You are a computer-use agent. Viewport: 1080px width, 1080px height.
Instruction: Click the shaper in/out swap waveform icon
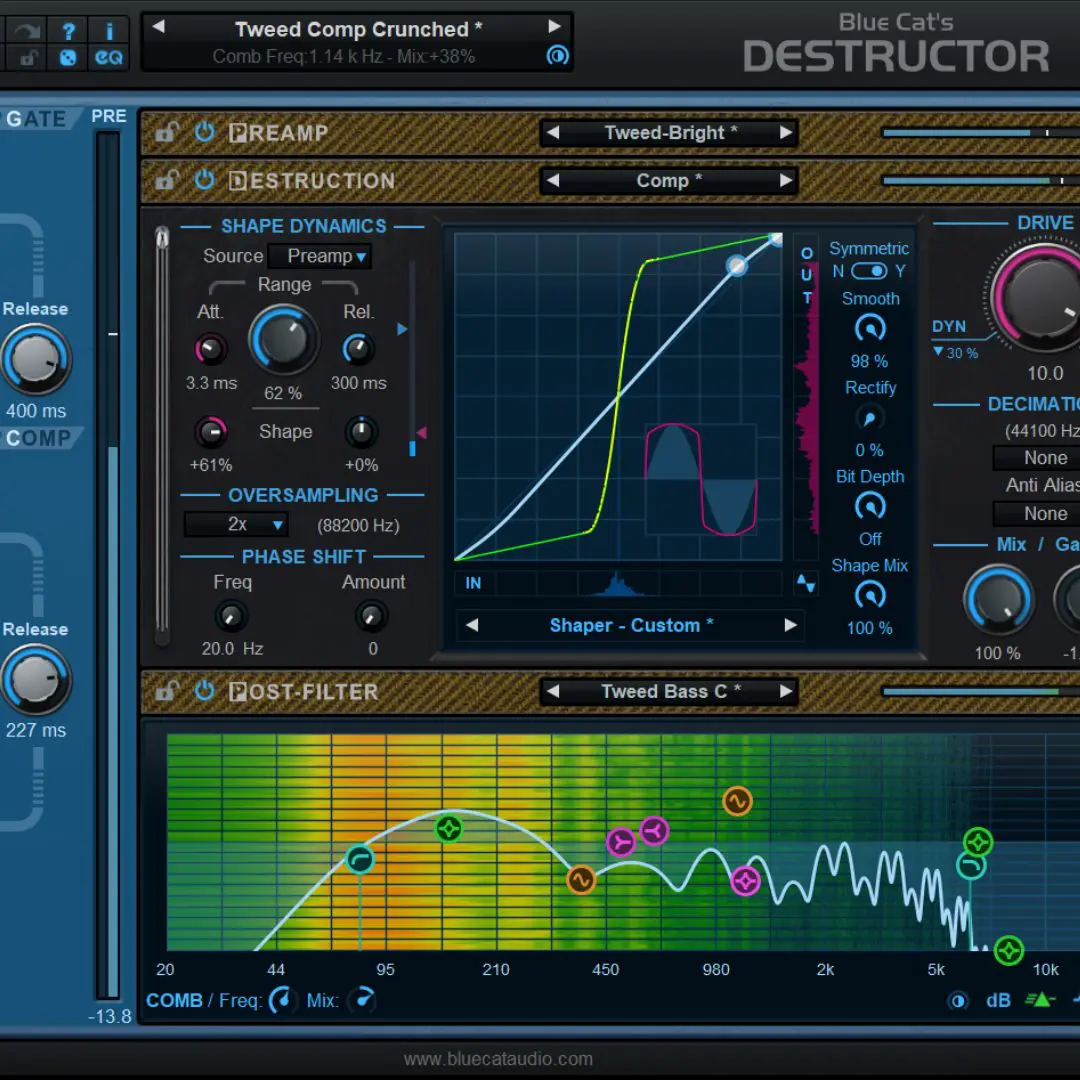click(806, 583)
